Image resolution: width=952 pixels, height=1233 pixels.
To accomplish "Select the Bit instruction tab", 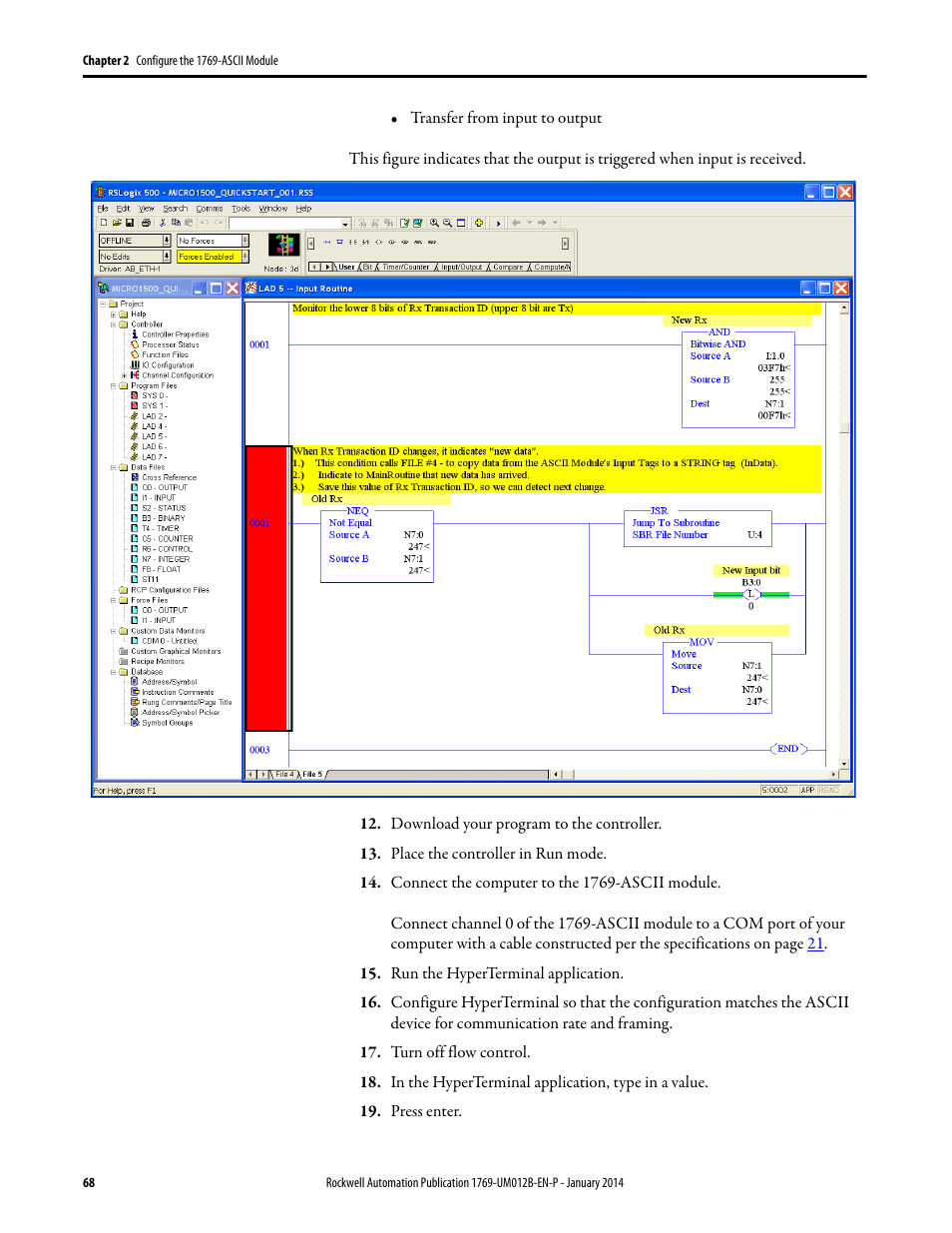I will 367,268.
